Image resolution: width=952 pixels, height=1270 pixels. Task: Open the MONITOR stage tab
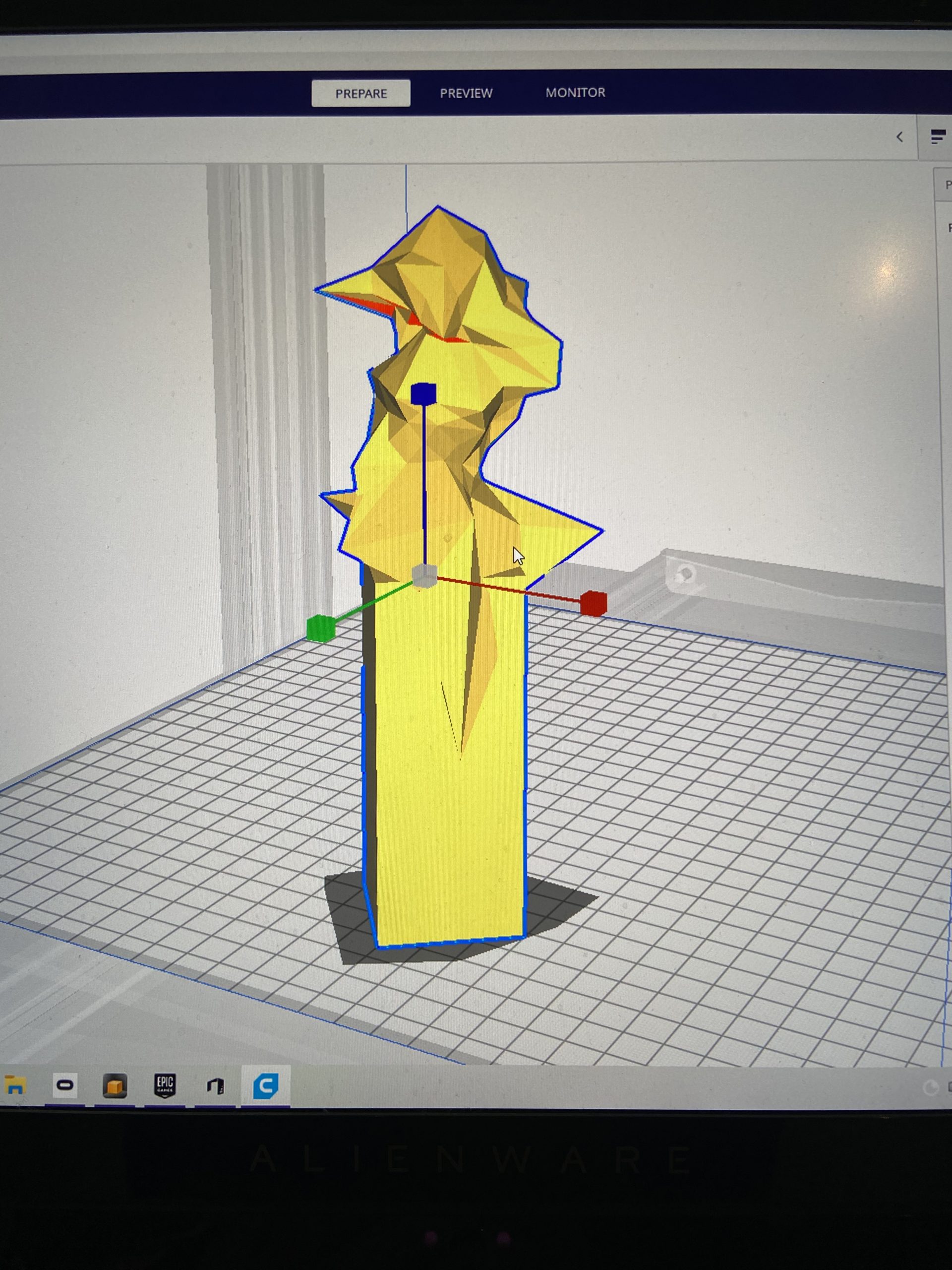(x=575, y=92)
